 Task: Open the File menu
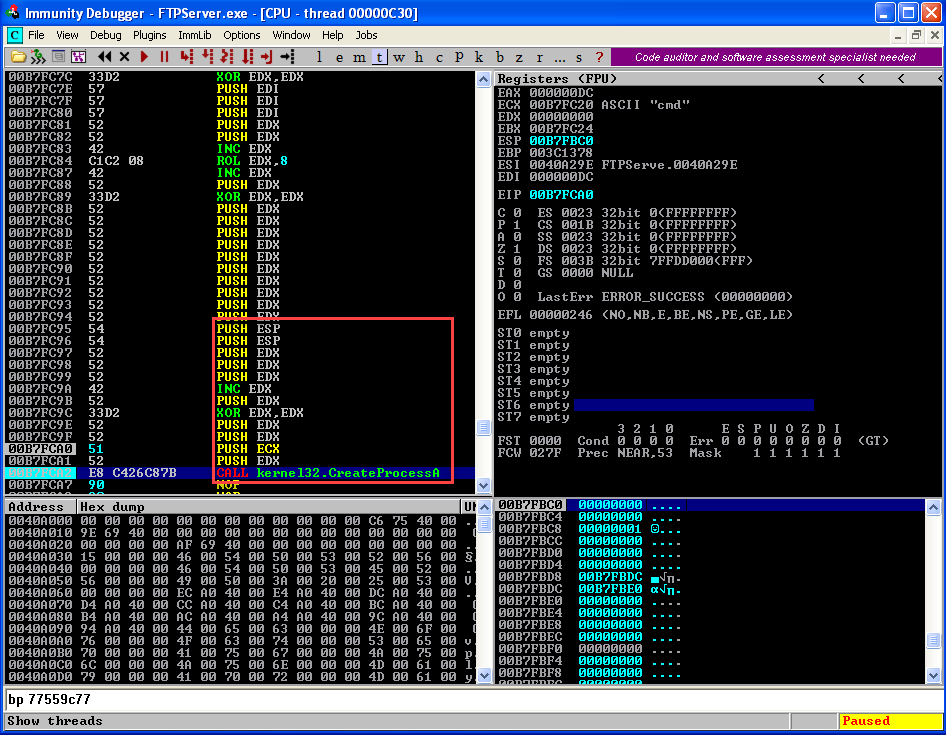[x=36, y=35]
